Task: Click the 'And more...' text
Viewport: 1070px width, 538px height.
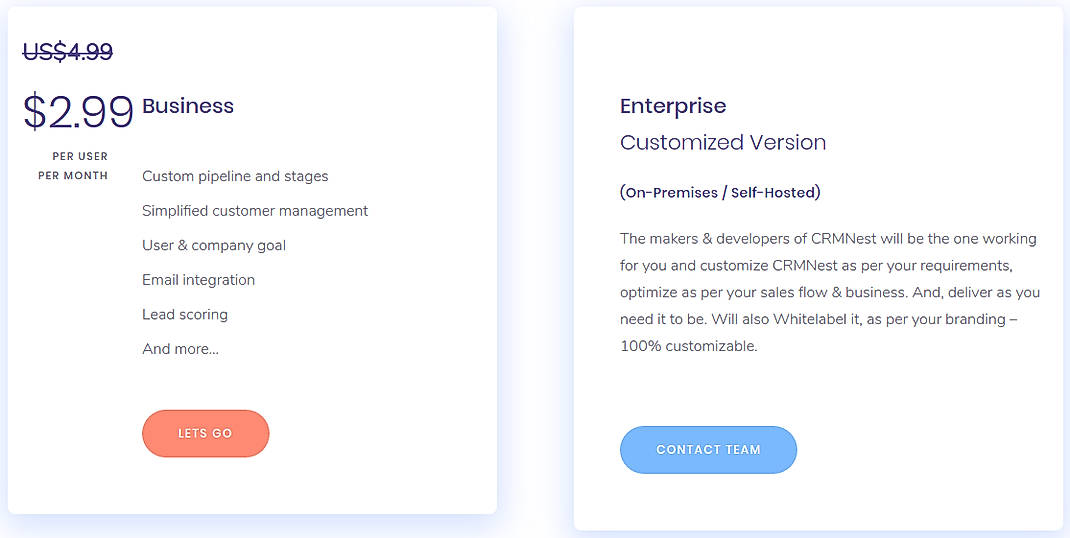Action: click(180, 349)
